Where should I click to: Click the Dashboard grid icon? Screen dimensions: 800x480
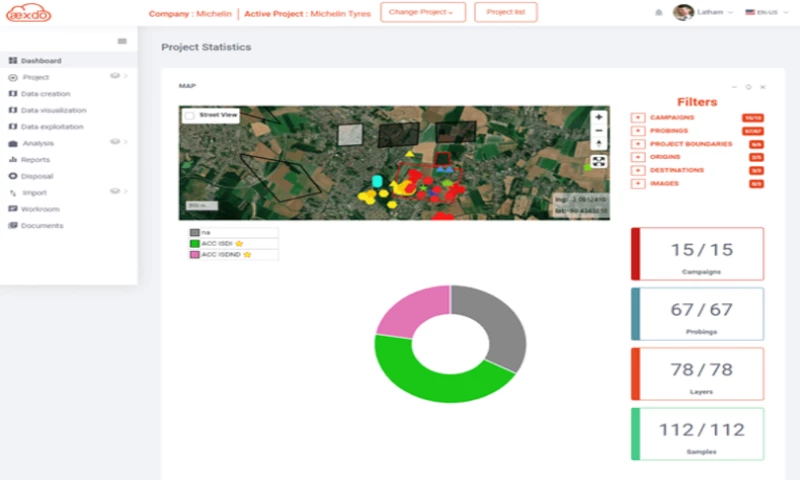(13, 60)
